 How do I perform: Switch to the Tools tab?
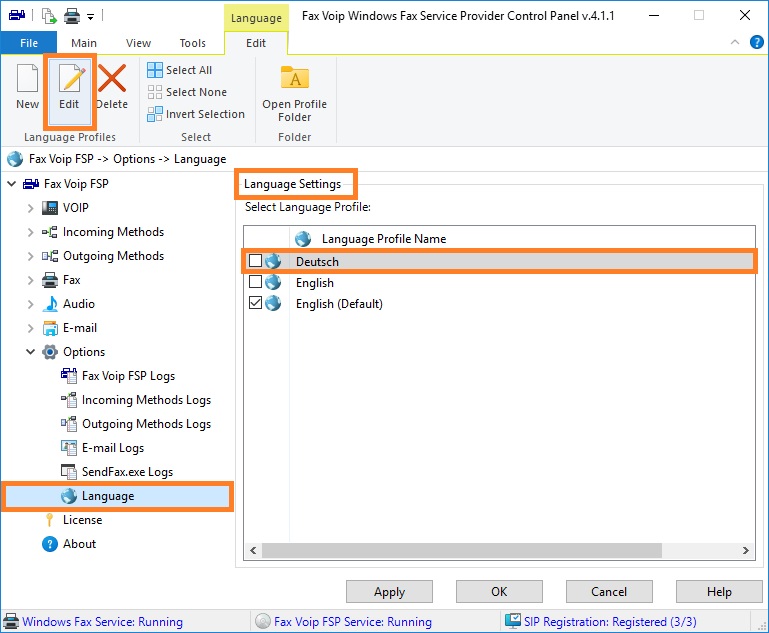(x=193, y=43)
